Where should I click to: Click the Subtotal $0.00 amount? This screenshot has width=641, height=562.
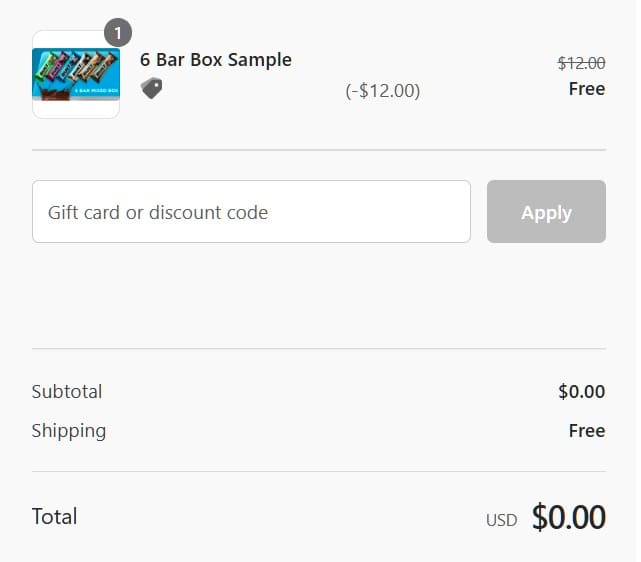click(581, 392)
